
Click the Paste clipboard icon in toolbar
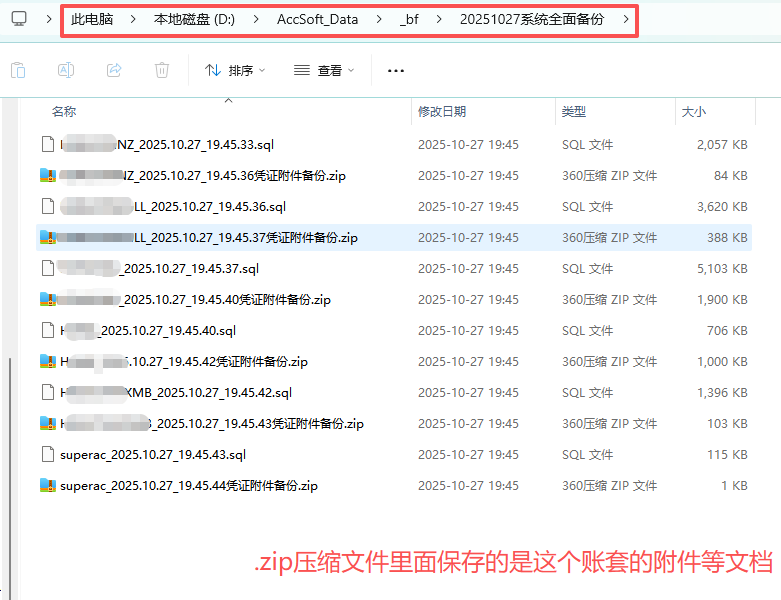tap(18, 70)
